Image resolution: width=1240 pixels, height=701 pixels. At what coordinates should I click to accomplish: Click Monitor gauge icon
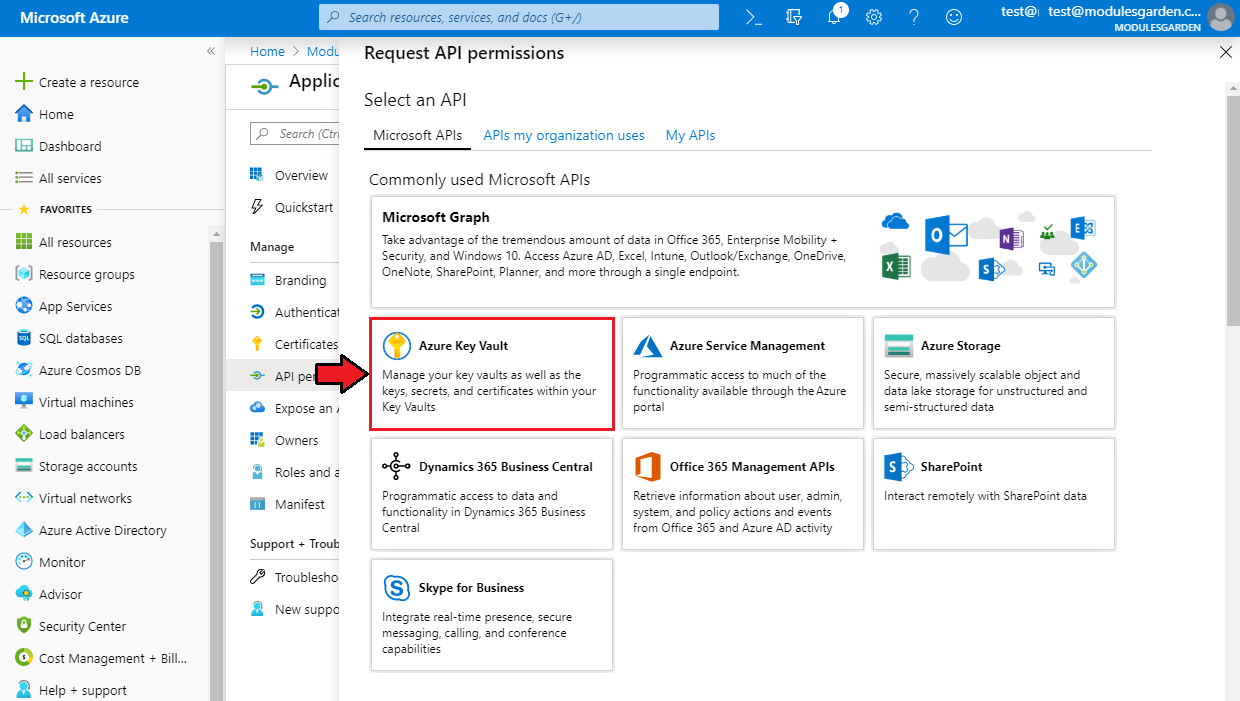(x=24, y=562)
